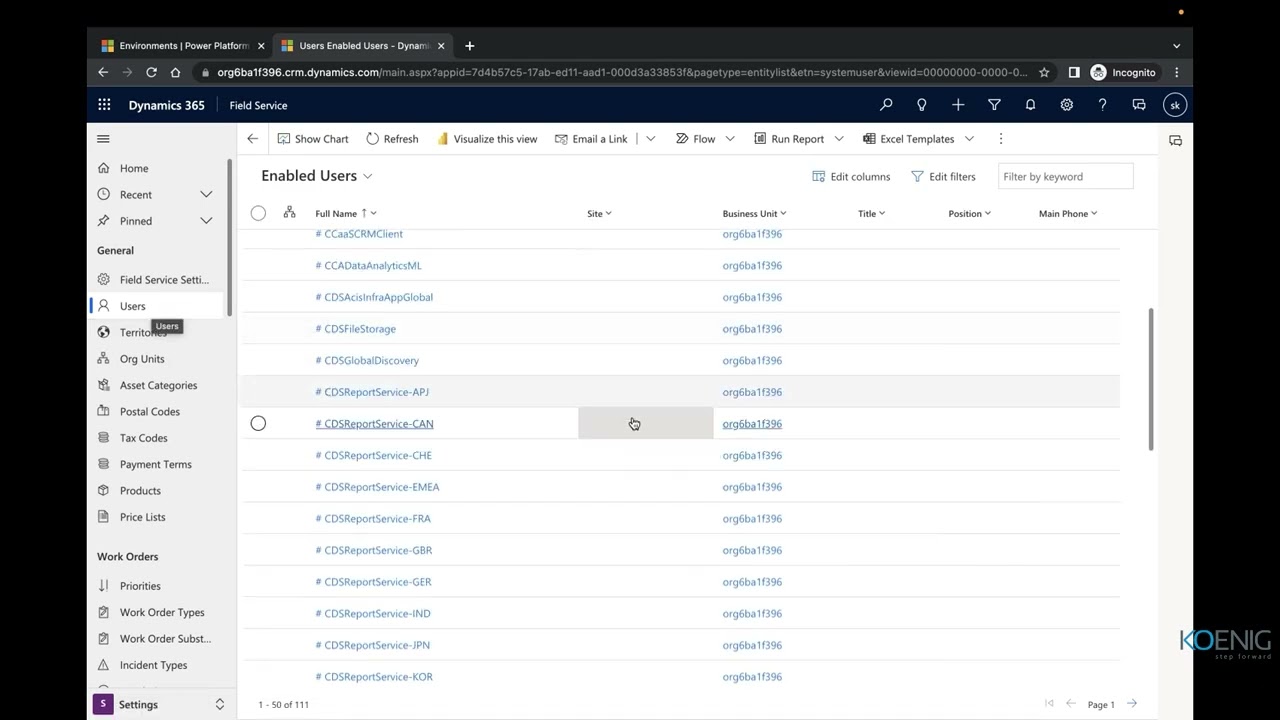Viewport: 1280px width, 720px height.
Task: Open the Dynamics 365 app launcher waffle
Action: click(x=104, y=105)
